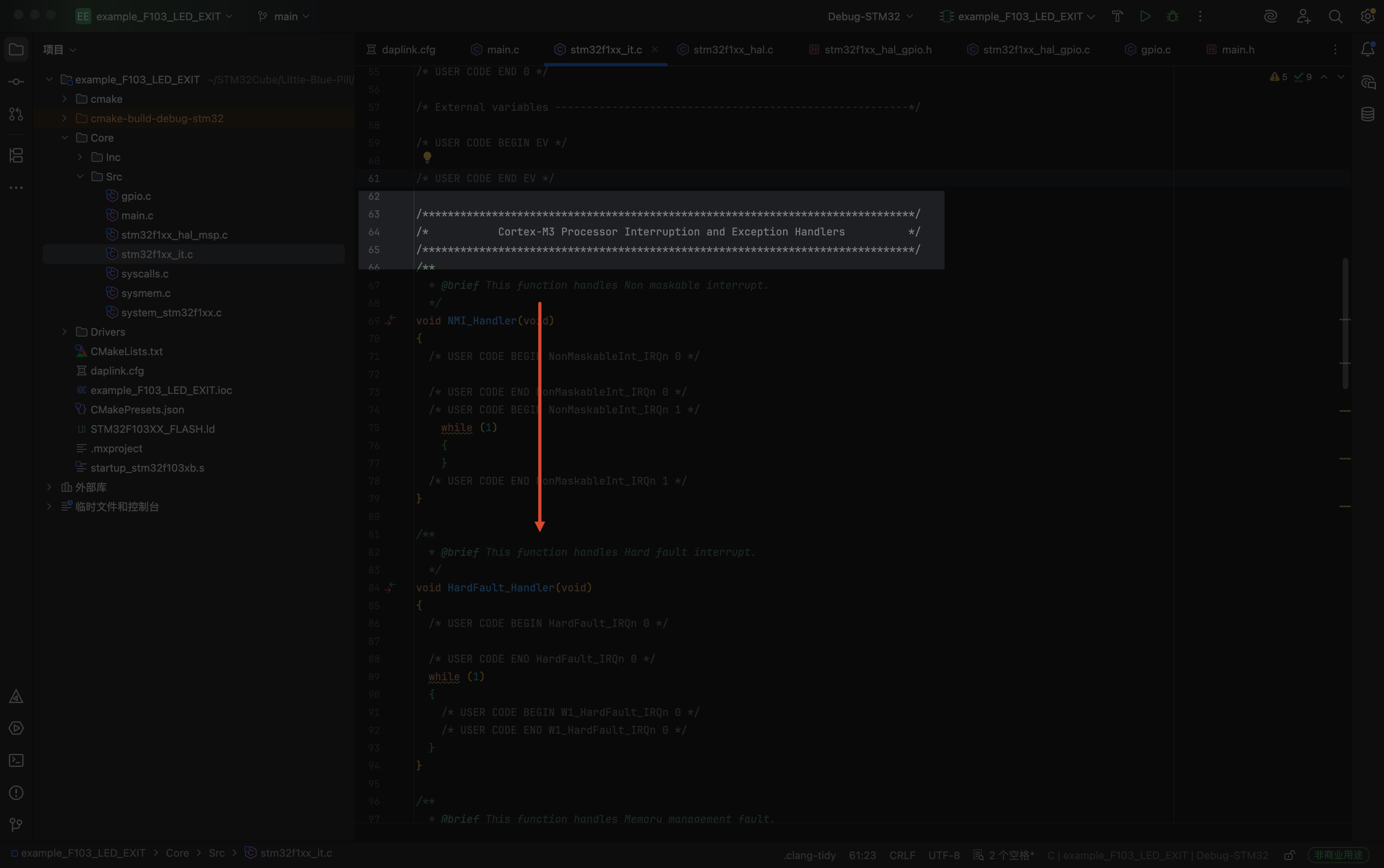The image size is (1384, 868).
Task: Switch to the stm32f1xx_hal.c tab
Action: pos(725,49)
